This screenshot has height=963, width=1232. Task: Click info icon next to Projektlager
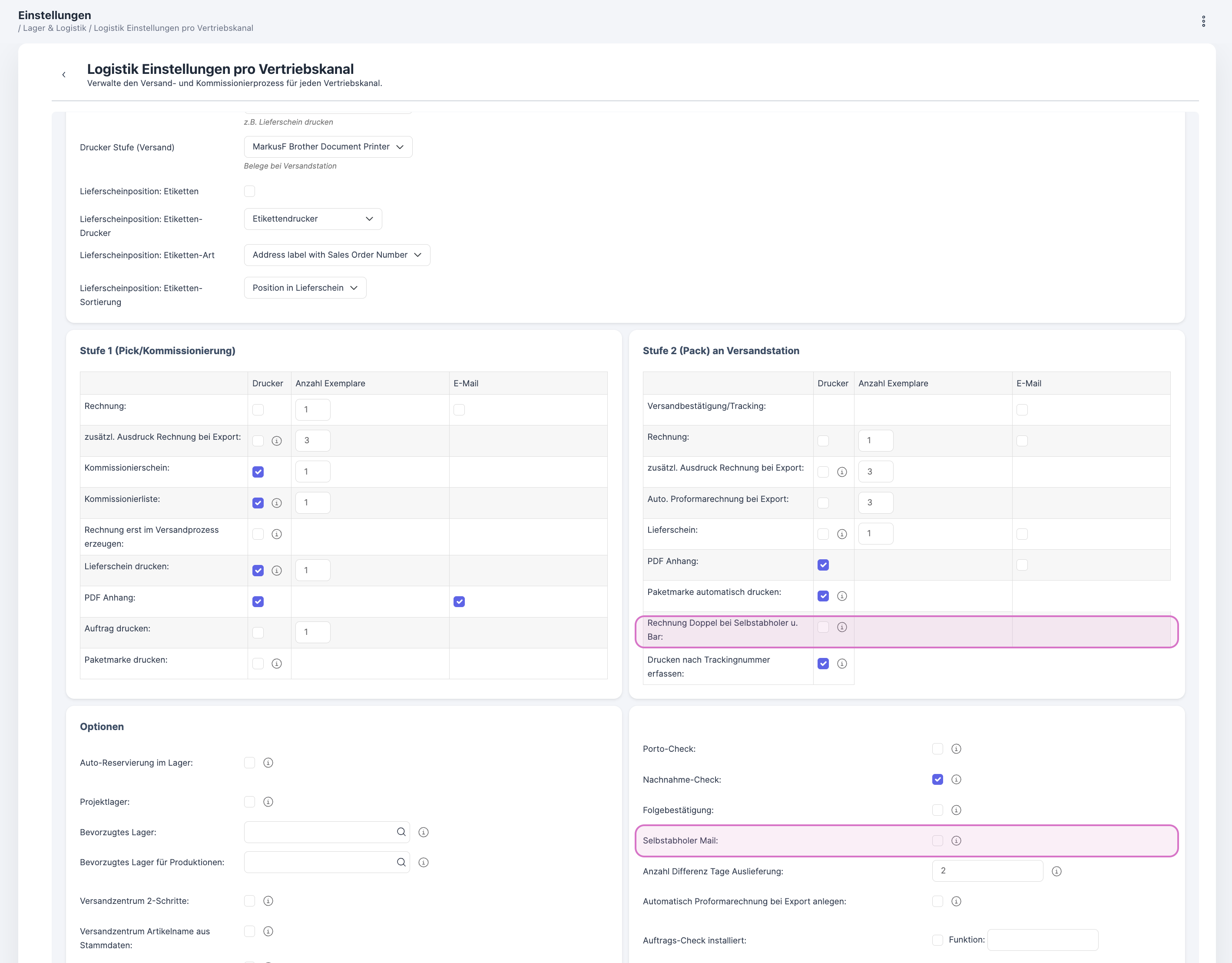tap(268, 802)
